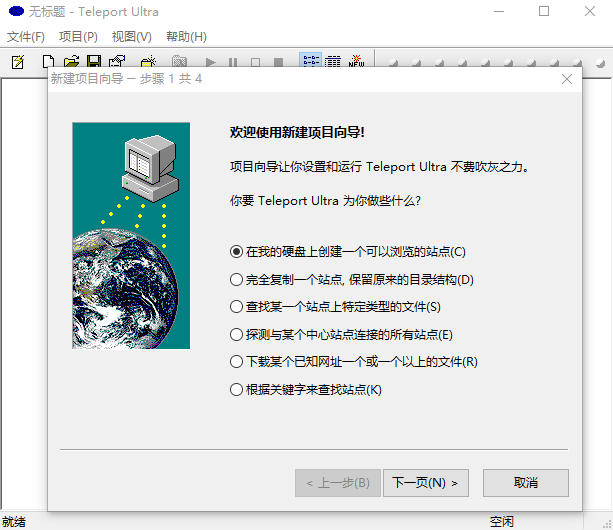Click the solid square abort toolbar icon
The width and height of the screenshot is (613, 530).
(x=278, y=62)
